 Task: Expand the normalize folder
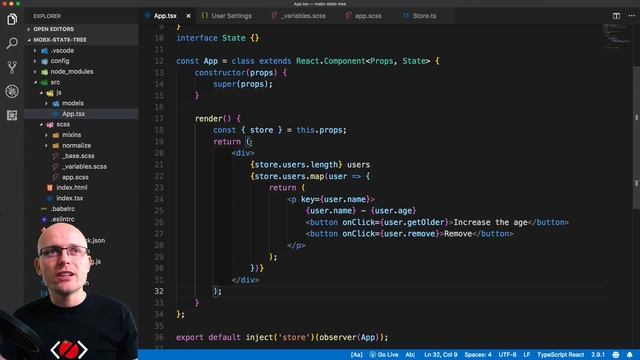coord(76,145)
